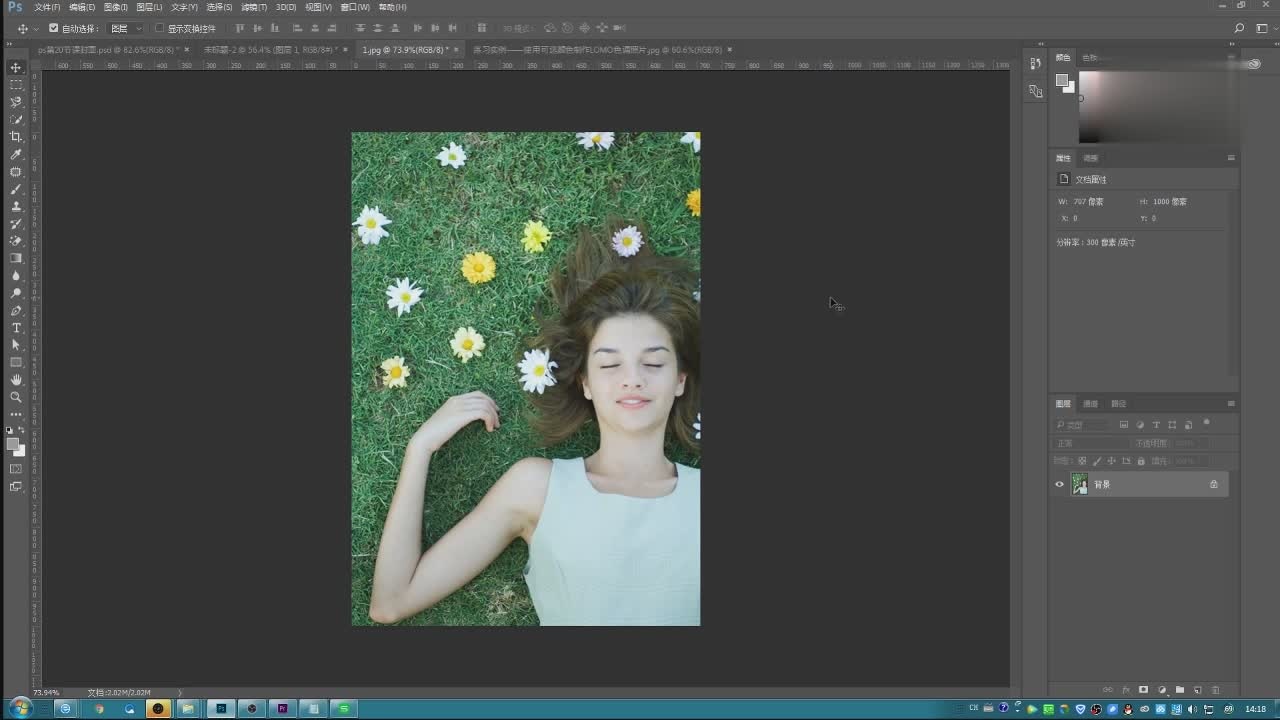Screen dimensions: 1280x720
Task: Toggle 自动选择 auto-select checkbox
Action: [x=54, y=28]
